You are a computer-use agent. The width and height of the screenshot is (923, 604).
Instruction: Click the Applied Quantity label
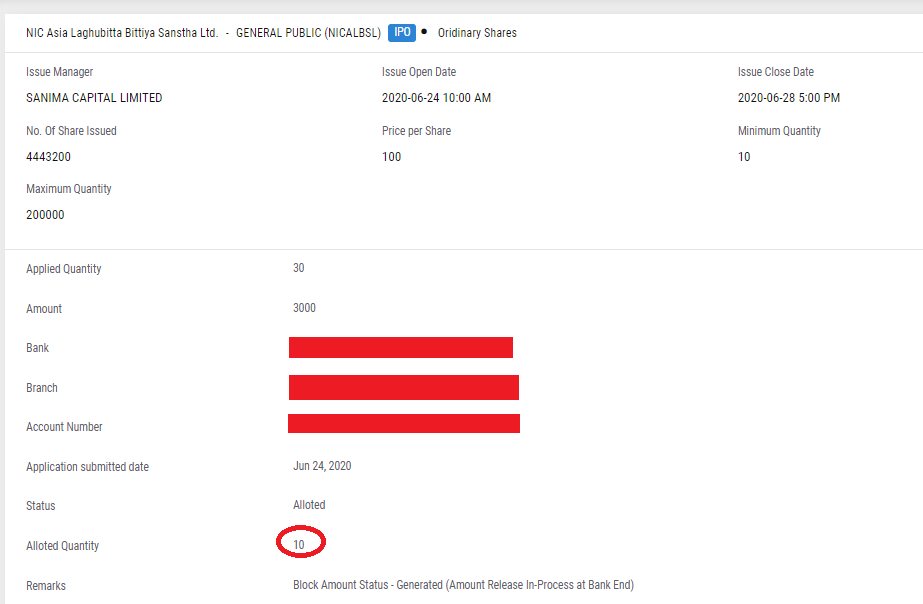click(64, 268)
